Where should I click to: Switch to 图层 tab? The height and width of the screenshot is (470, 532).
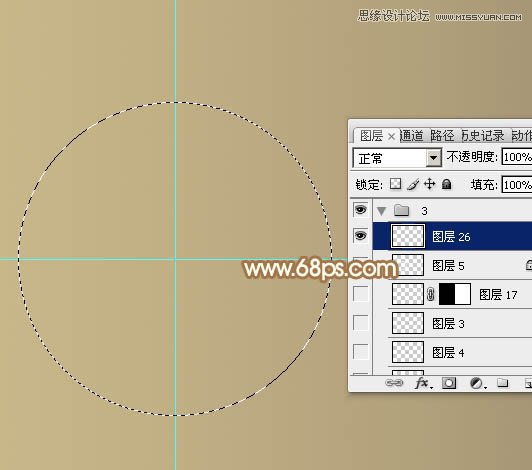click(x=371, y=136)
